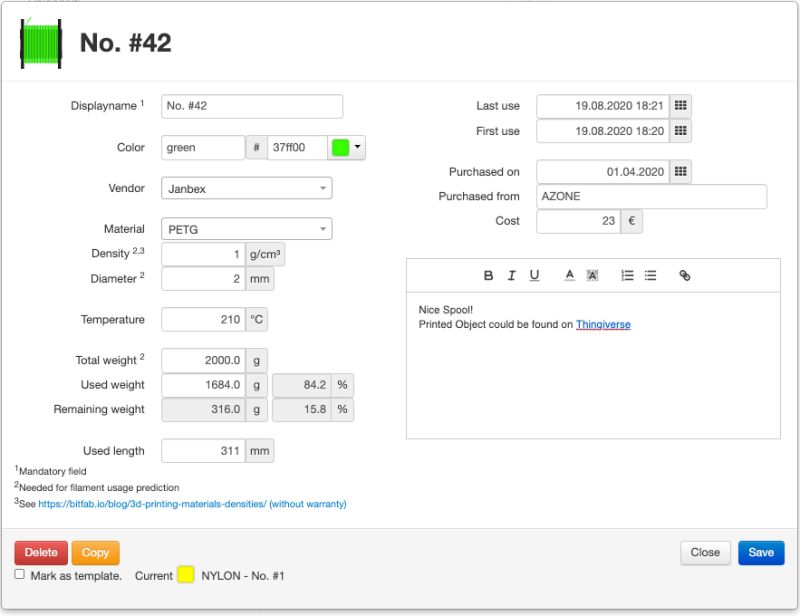Insert a bulleted list
The height and width of the screenshot is (616, 800).
click(650, 276)
